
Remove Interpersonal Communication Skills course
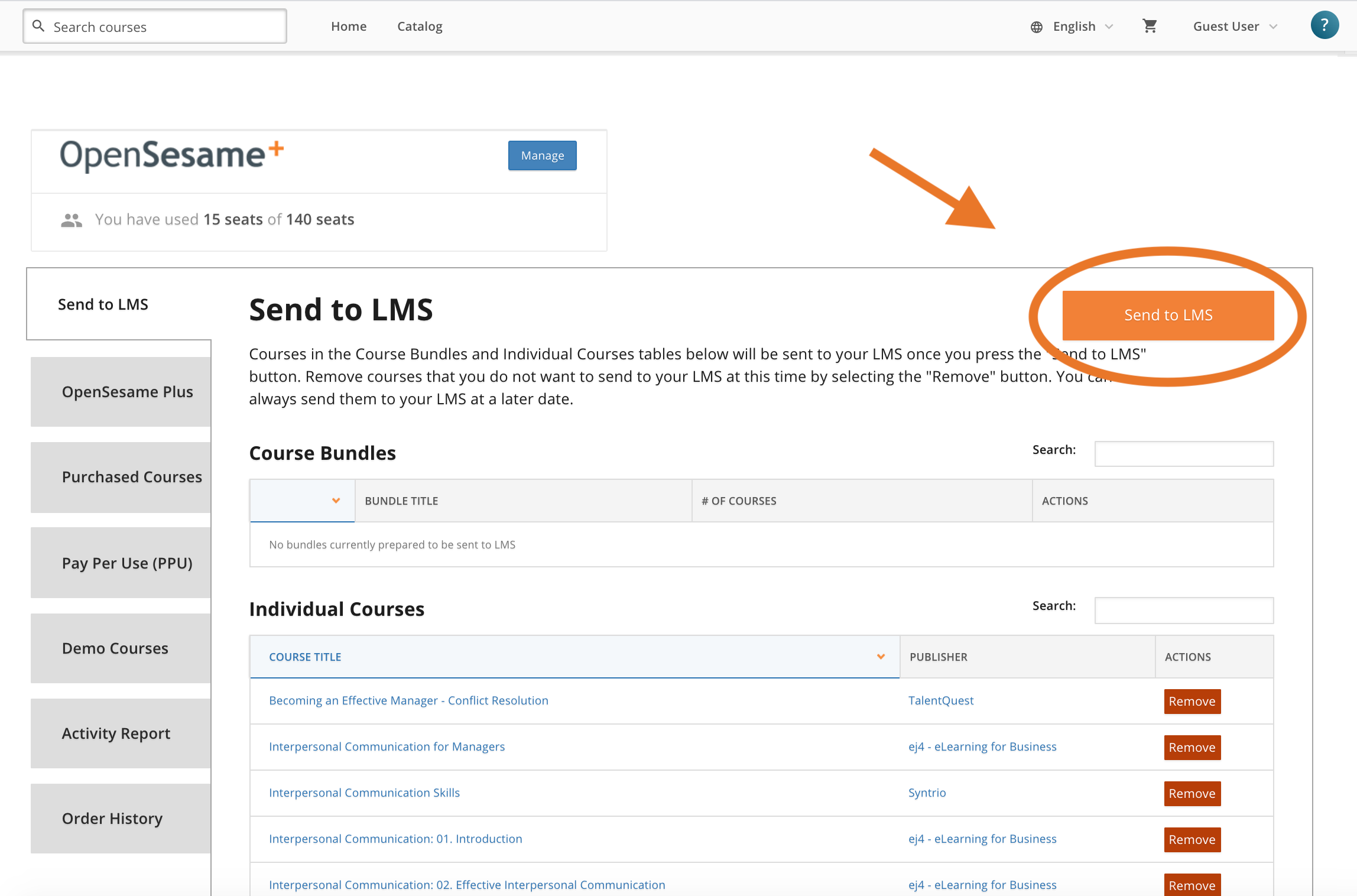[x=1192, y=794]
